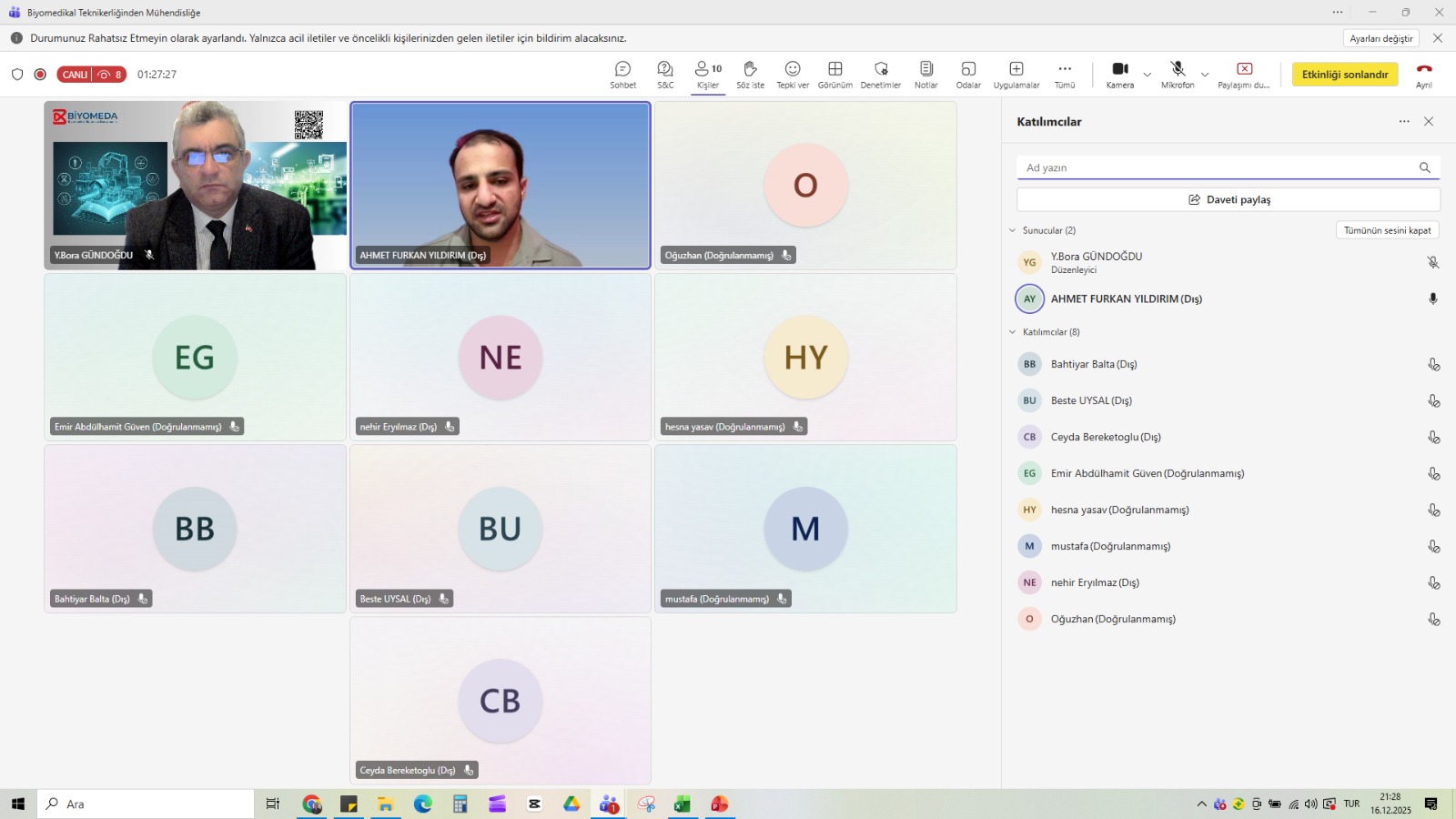The width and height of the screenshot is (1456, 819).
Task: Collapse the Sunucular (2) section
Action: [1012, 230]
